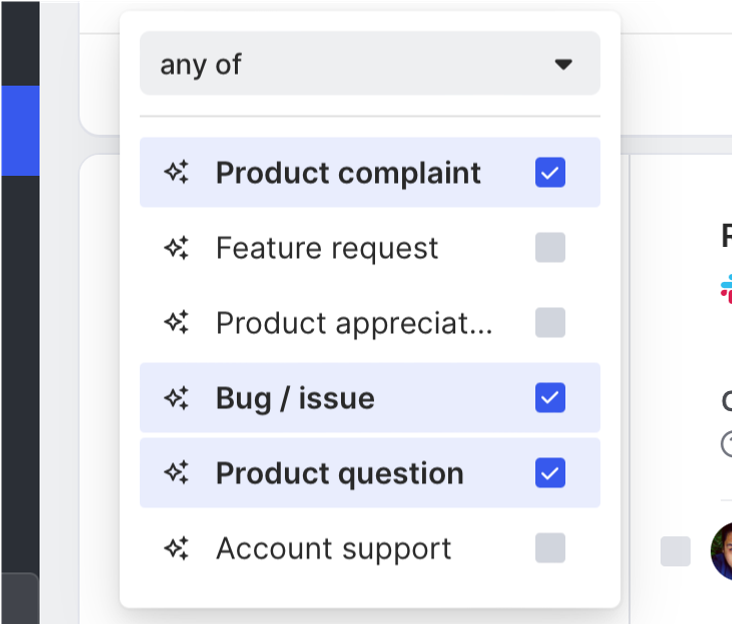Select the Feature request option label
This screenshot has width=732, height=624.
(327, 248)
